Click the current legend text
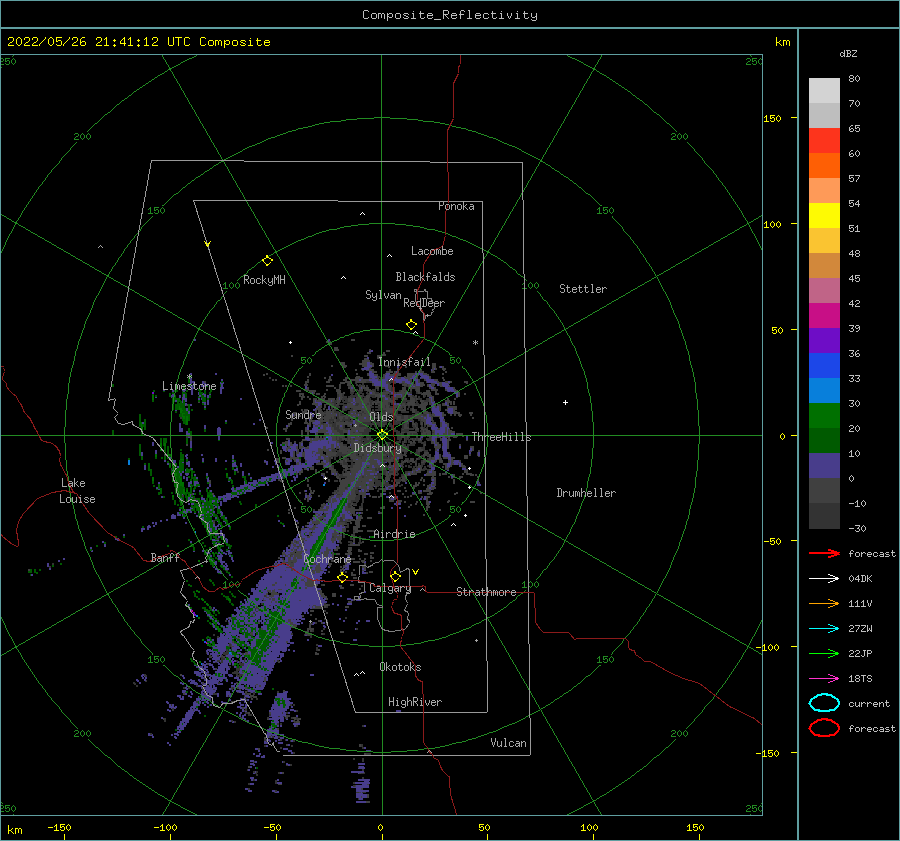Viewport: 900px width, 841px height. click(x=869, y=703)
